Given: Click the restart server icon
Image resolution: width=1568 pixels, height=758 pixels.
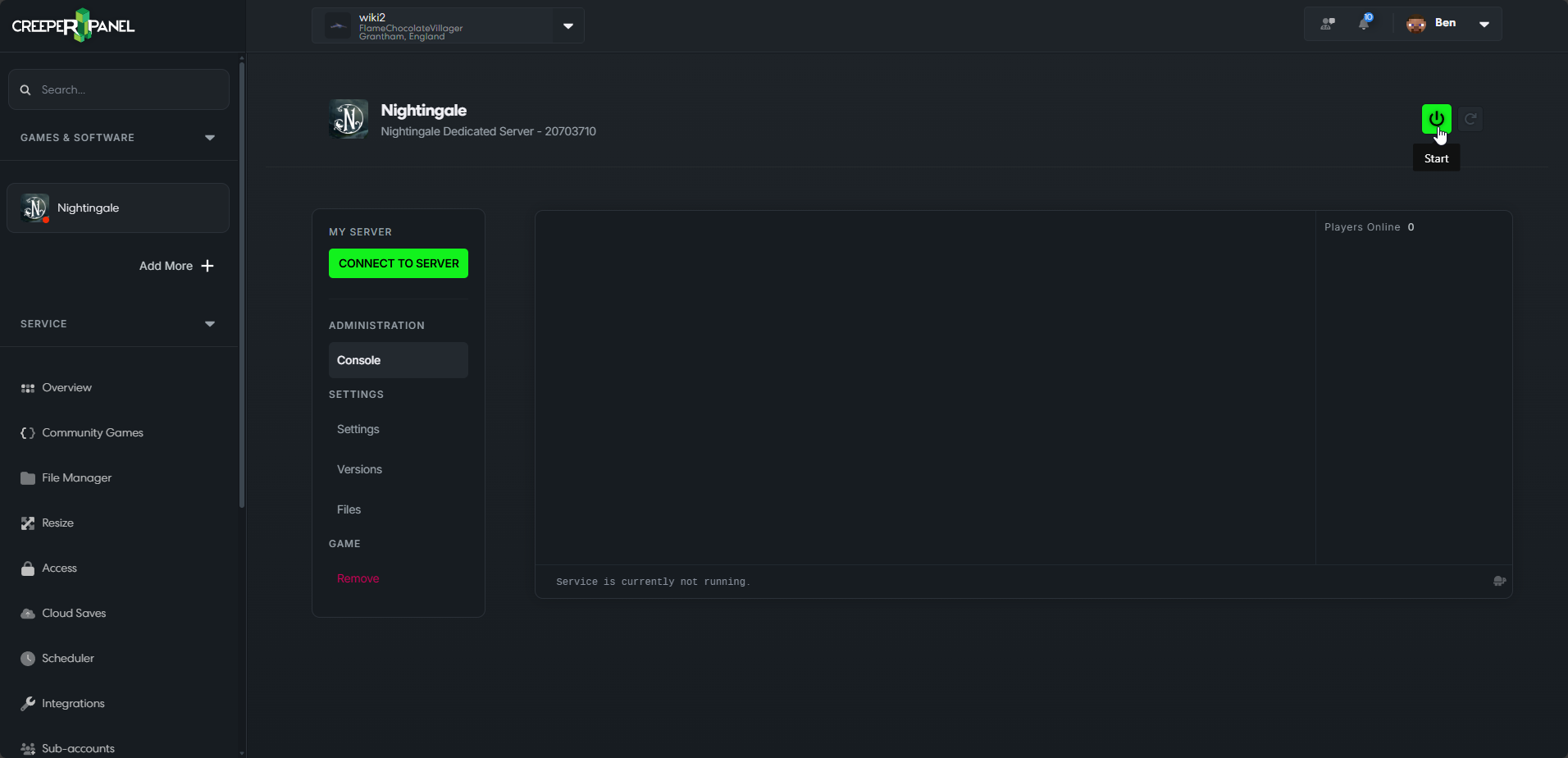Looking at the screenshot, I should (1470, 119).
